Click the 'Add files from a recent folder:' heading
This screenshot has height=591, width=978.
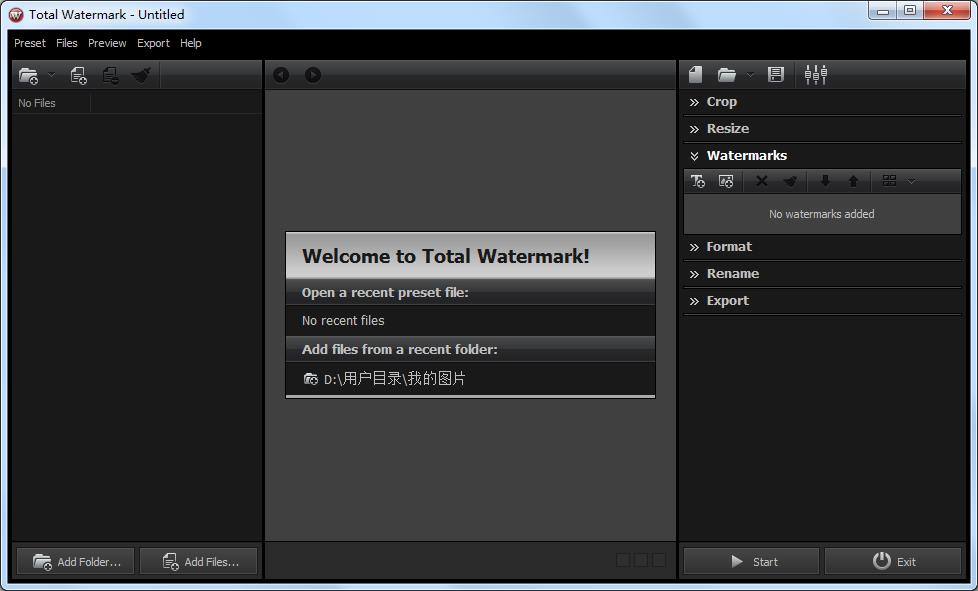[x=400, y=349]
